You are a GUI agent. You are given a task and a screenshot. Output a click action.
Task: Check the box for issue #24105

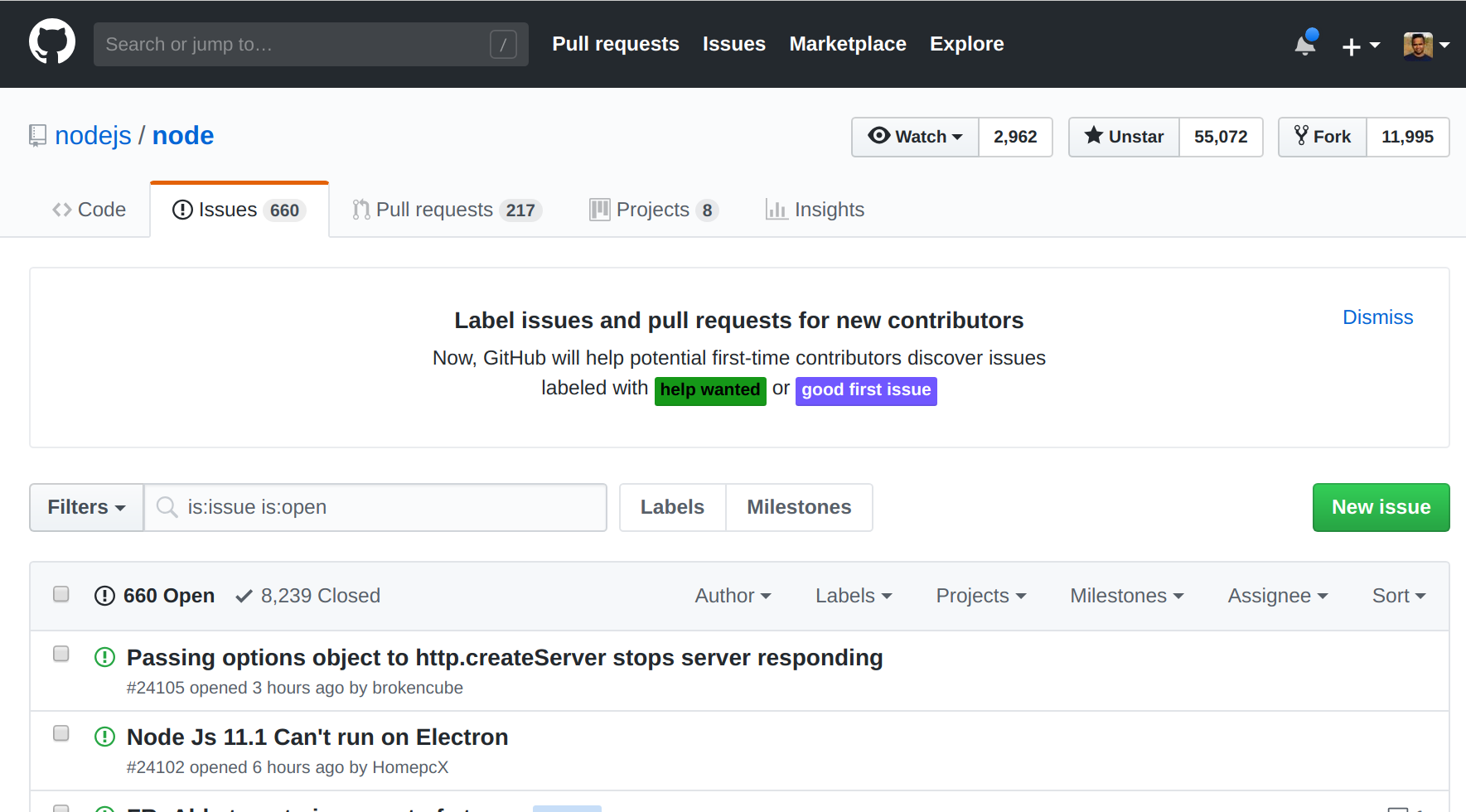(61, 654)
